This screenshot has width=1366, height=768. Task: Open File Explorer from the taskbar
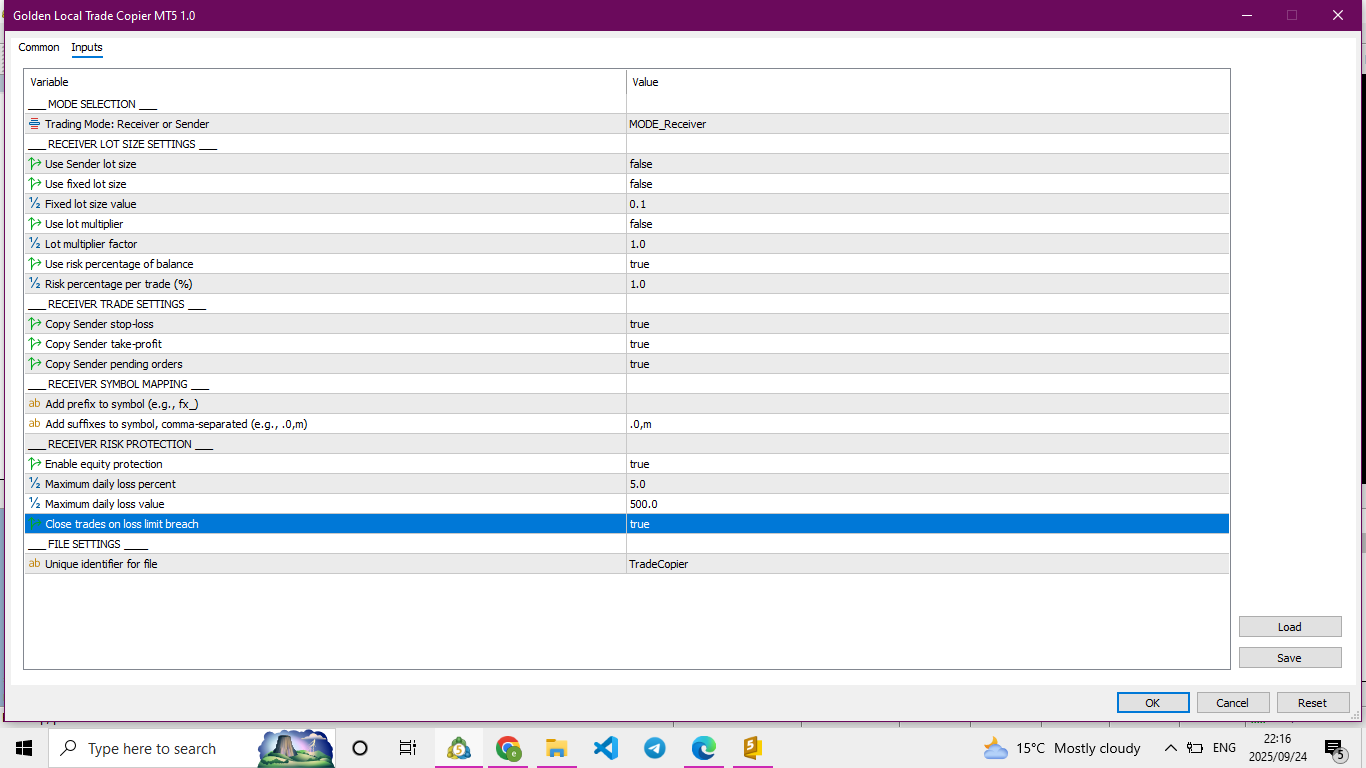(557, 748)
